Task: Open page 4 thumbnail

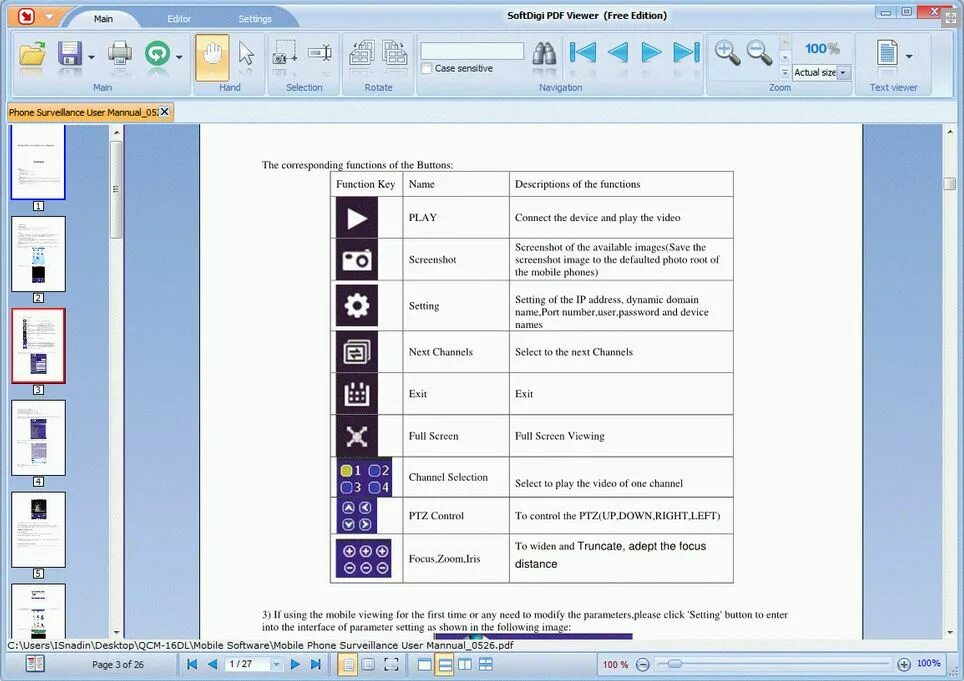Action: pyautogui.click(x=38, y=438)
